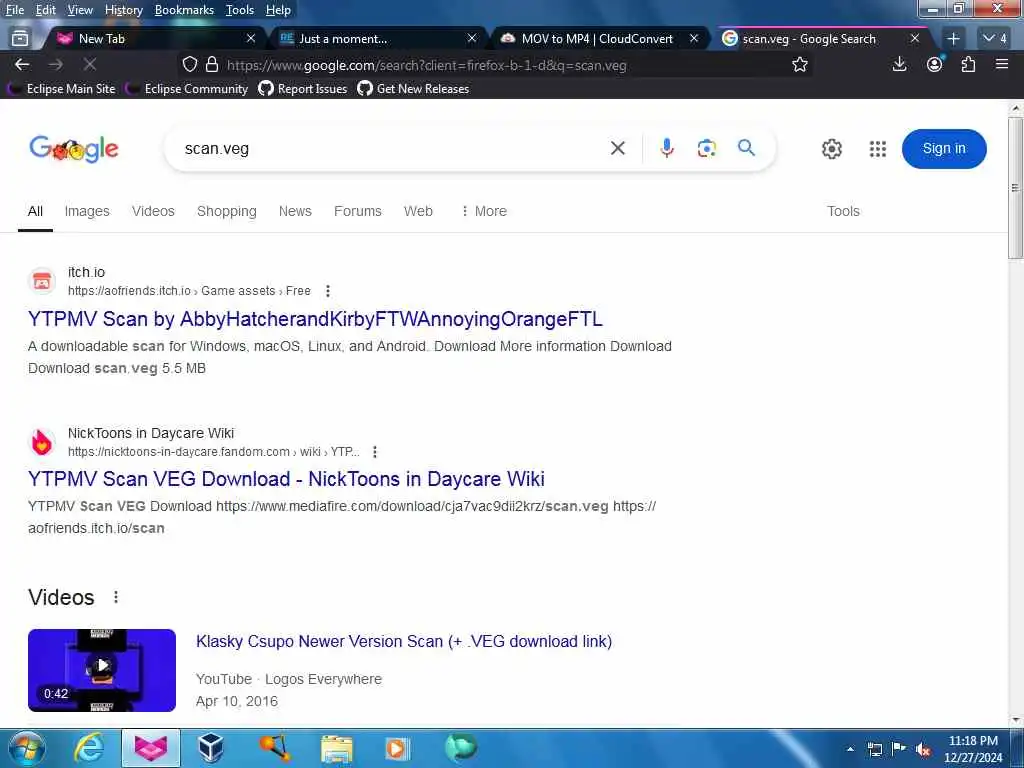Open the Google apps grid

pos(878,149)
